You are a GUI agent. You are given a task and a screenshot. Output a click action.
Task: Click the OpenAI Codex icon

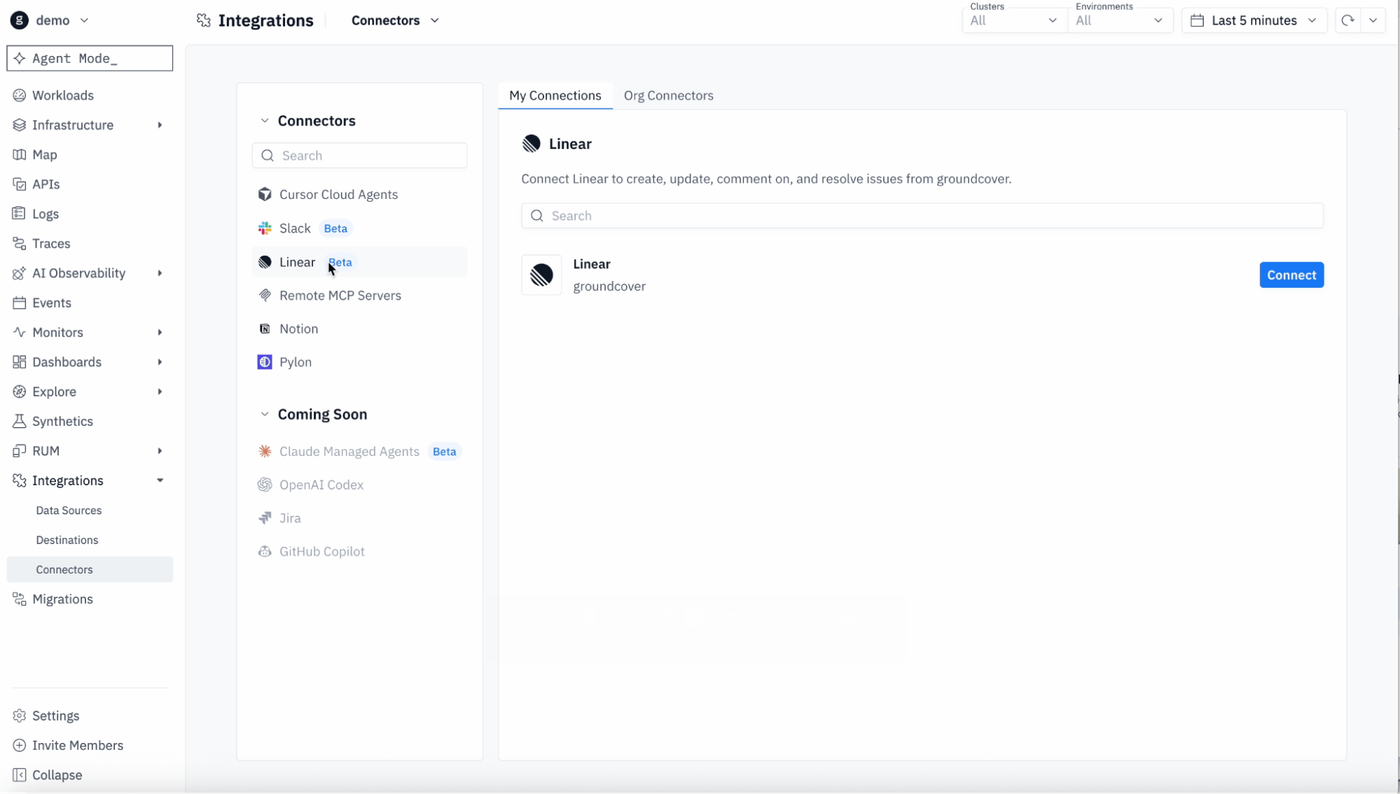pyautogui.click(x=265, y=485)
